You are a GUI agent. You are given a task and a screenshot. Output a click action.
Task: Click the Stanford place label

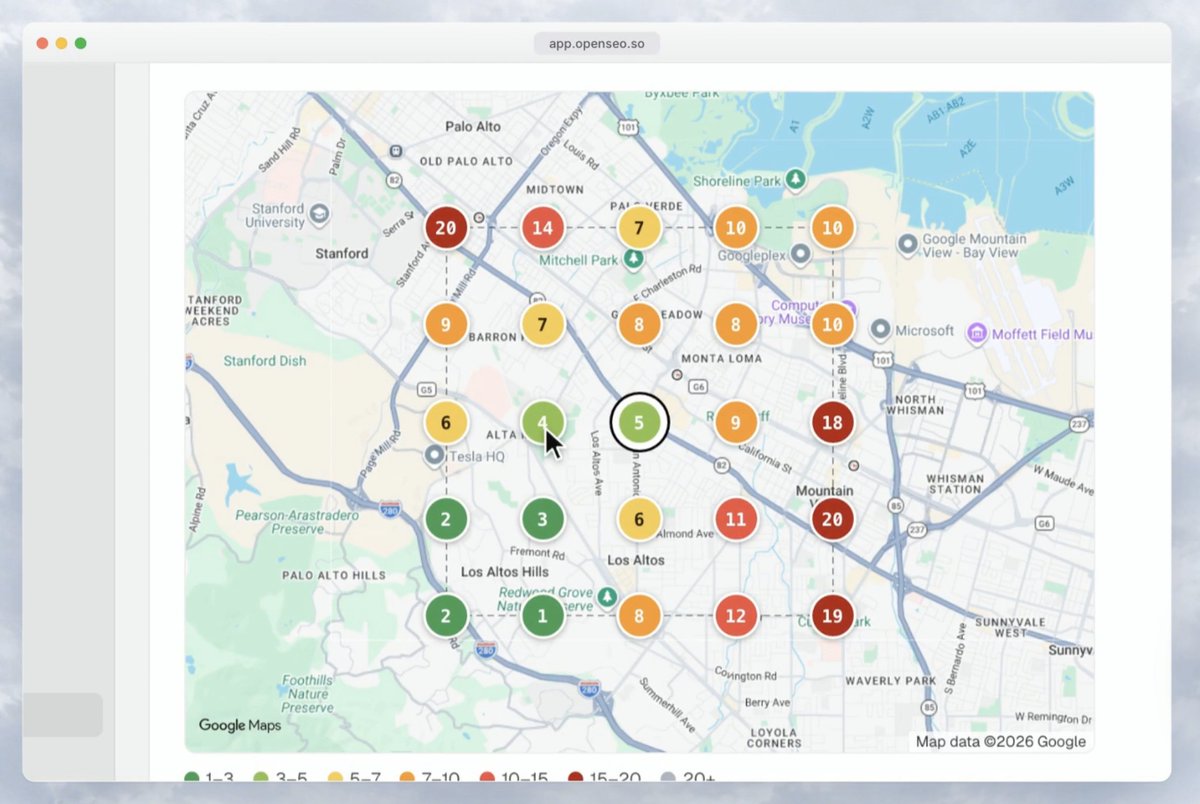coord(342,254)
